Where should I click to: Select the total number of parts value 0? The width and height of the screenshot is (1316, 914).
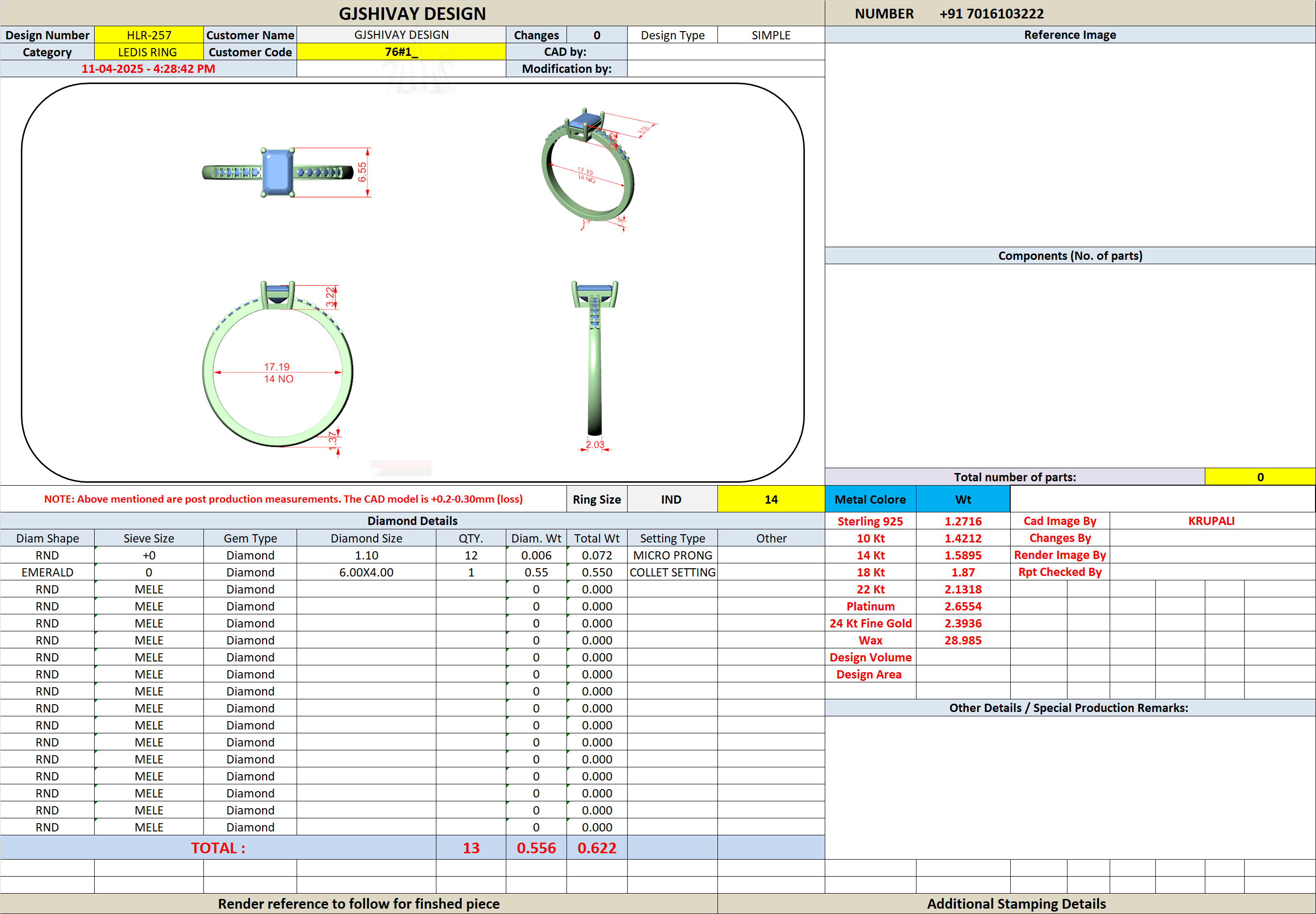tap(1260, 477)
